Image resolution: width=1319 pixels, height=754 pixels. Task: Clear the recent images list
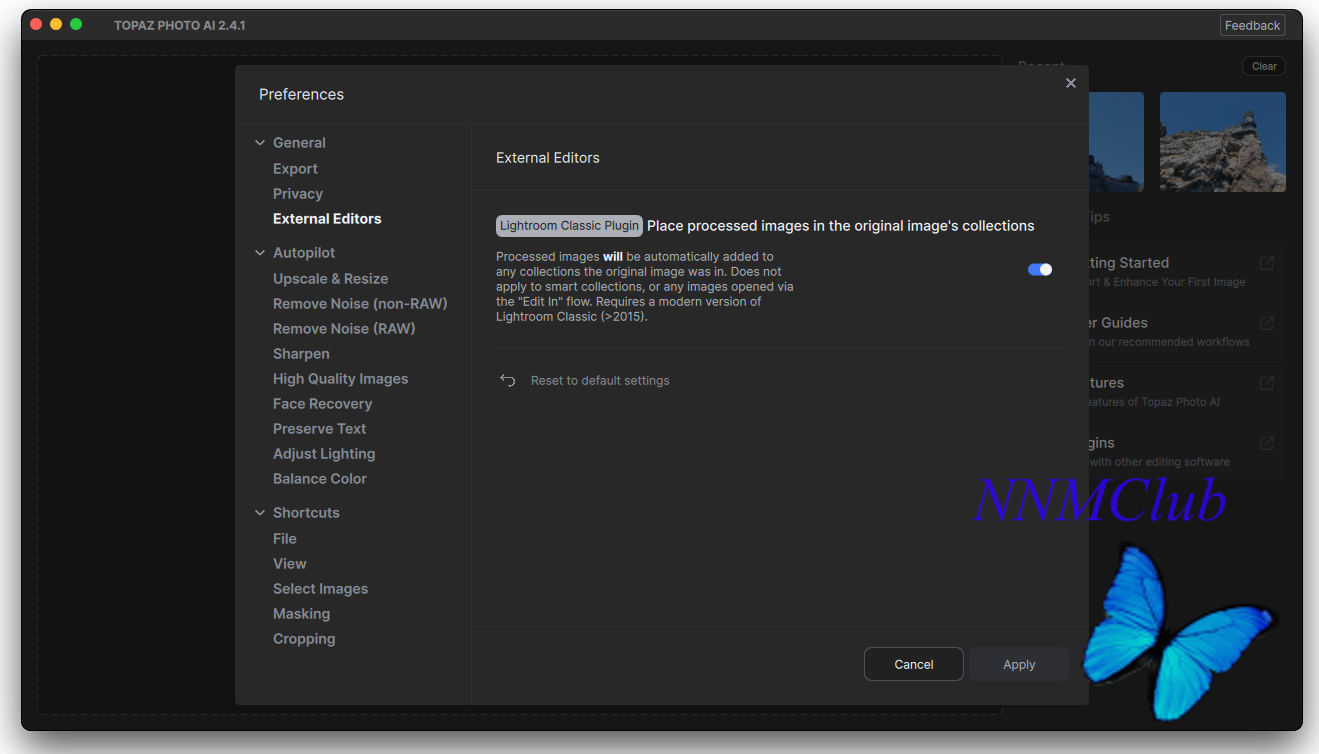coord(1264,66)
